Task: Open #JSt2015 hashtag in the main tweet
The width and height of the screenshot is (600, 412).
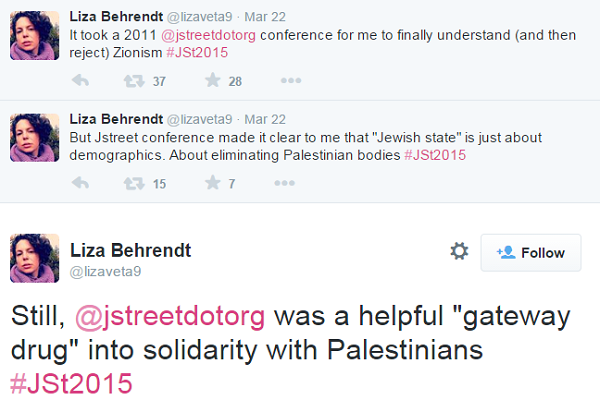Action: pos(72,383)
